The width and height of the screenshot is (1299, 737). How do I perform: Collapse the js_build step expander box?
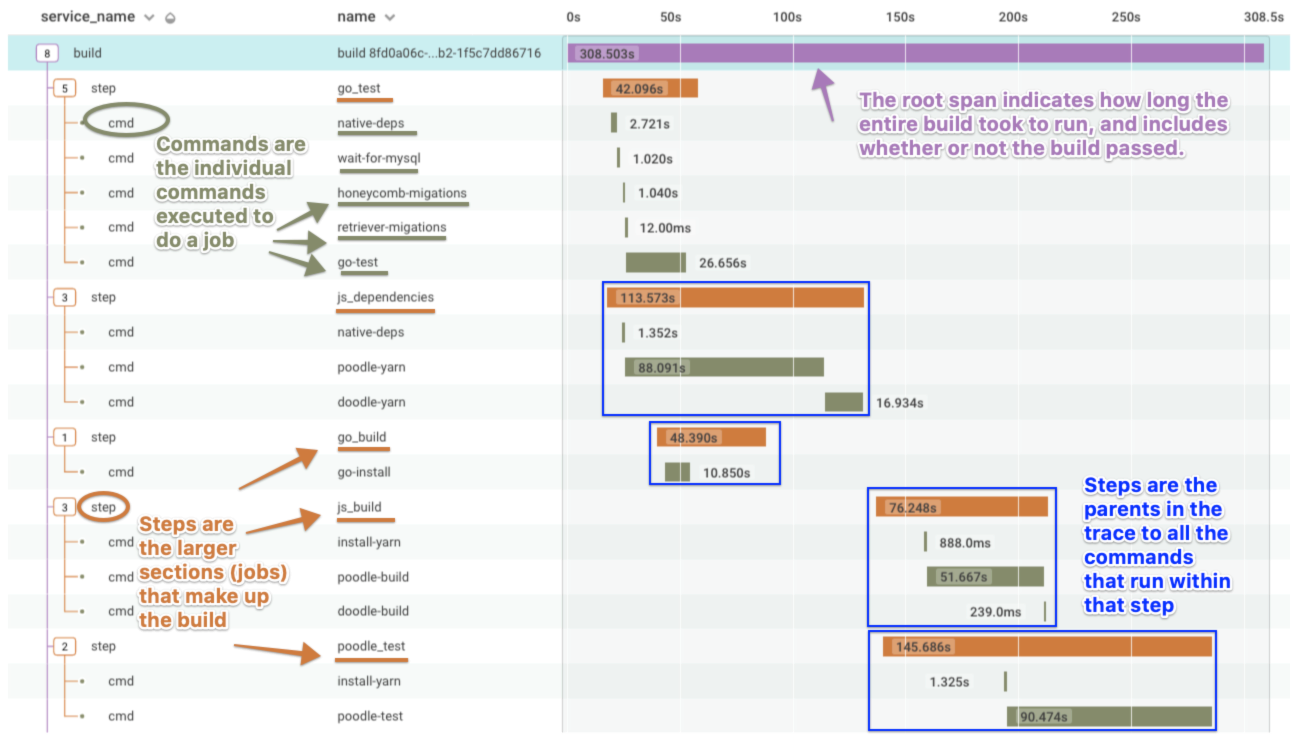(x=65, y=507)
